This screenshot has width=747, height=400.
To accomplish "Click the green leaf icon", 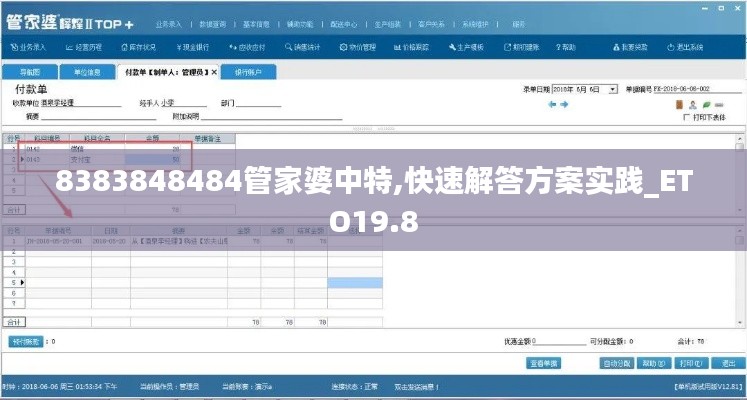I will [707, 105].
